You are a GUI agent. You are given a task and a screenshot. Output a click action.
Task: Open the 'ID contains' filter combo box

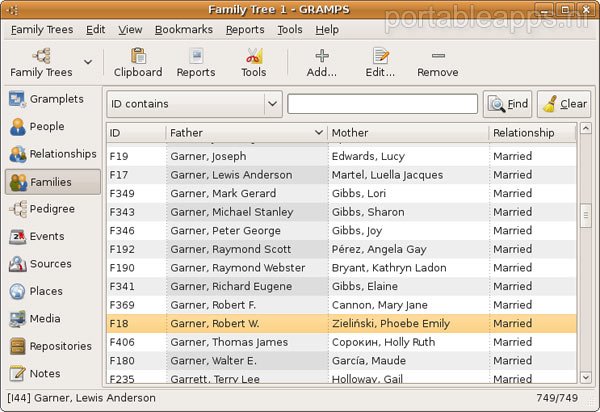click(194, 104)
